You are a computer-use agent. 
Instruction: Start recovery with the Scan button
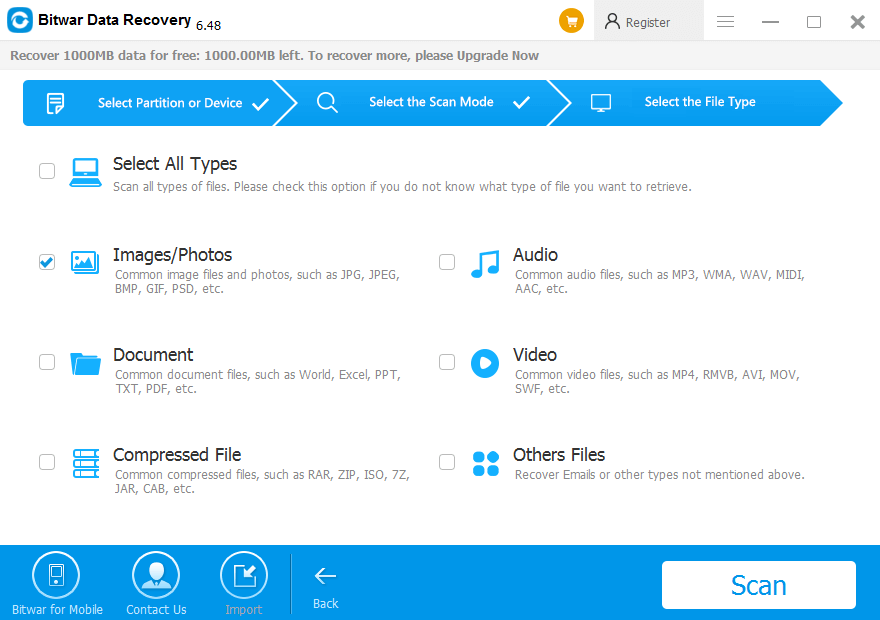[758, 585]
